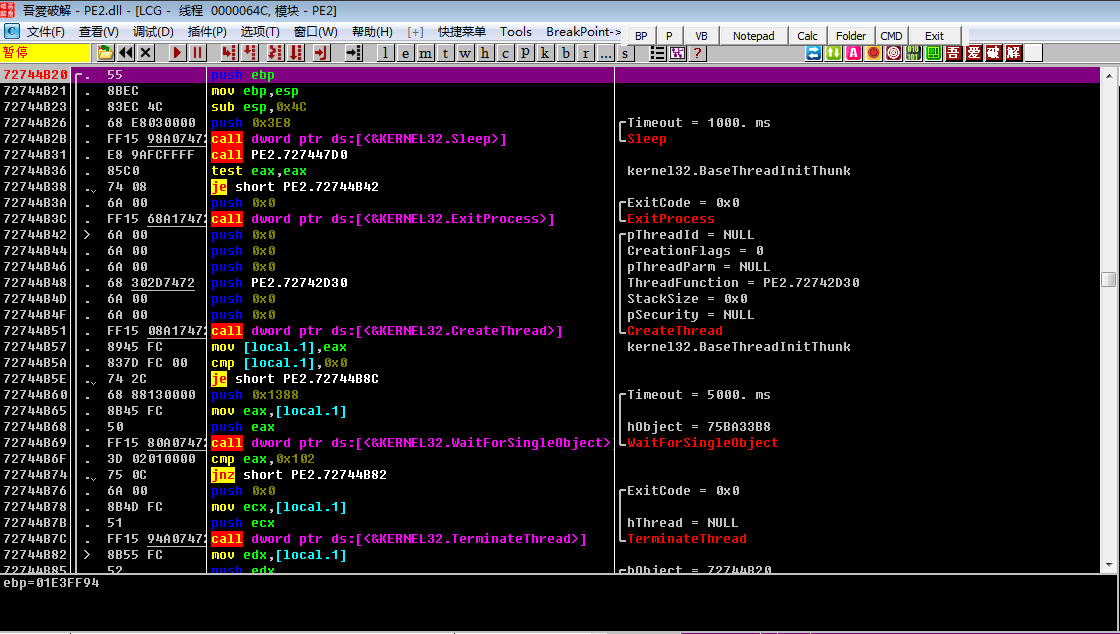Click the Trace Over toolbar icon

pyautogui.click(x=296, y=53)
